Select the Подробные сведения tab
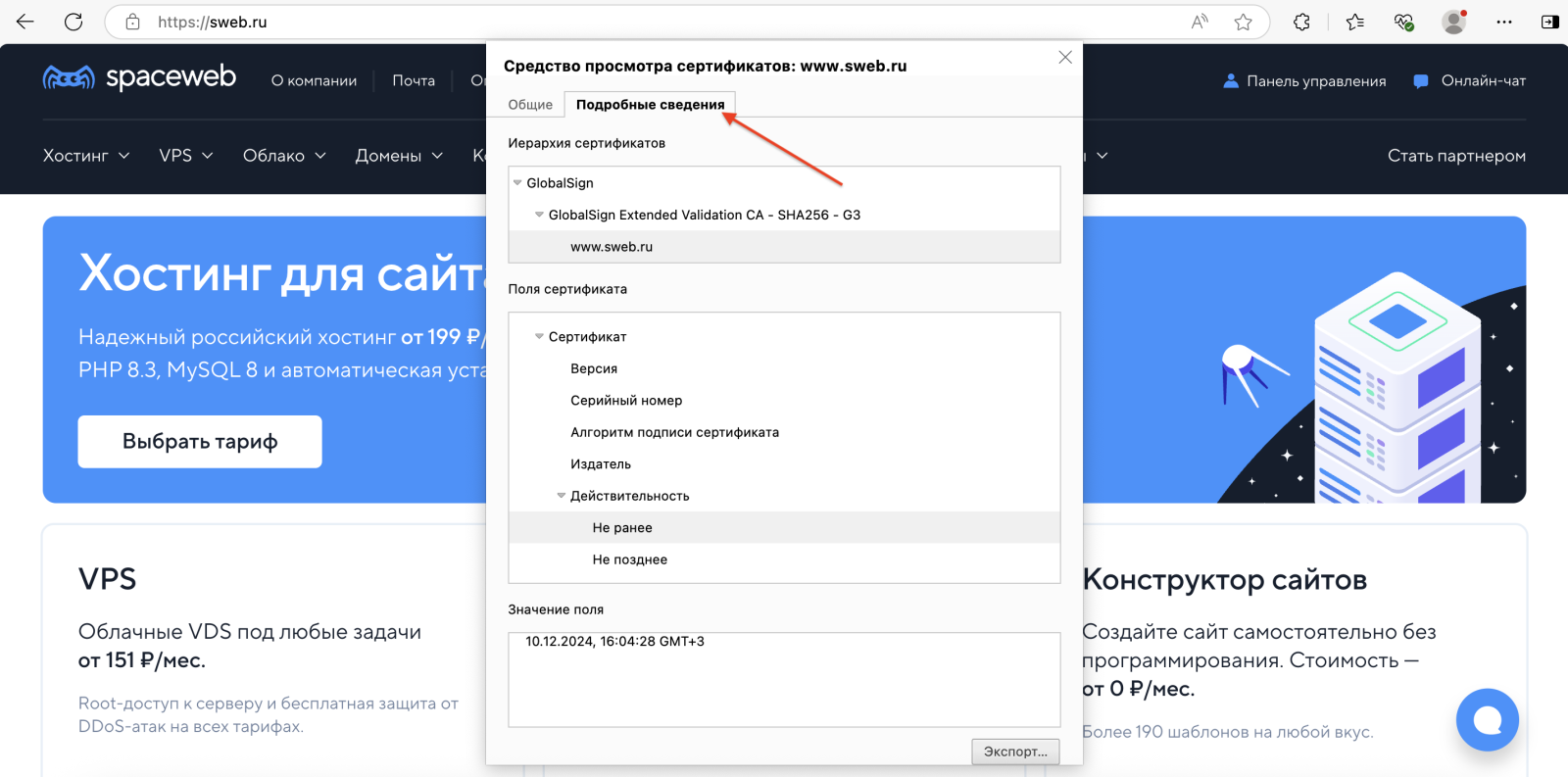This screenshot has width=1568, height=777. (x=650, y=105)
